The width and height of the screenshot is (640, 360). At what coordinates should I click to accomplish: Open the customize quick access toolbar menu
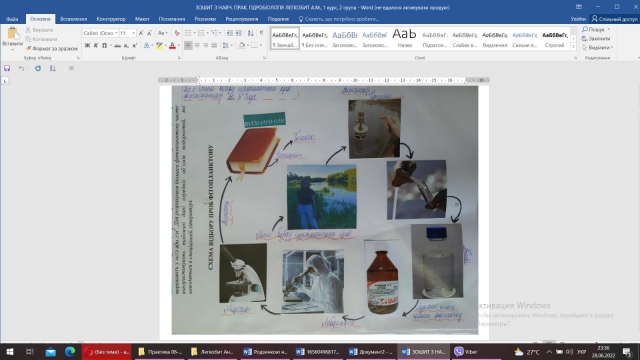[x=71, y=68]
